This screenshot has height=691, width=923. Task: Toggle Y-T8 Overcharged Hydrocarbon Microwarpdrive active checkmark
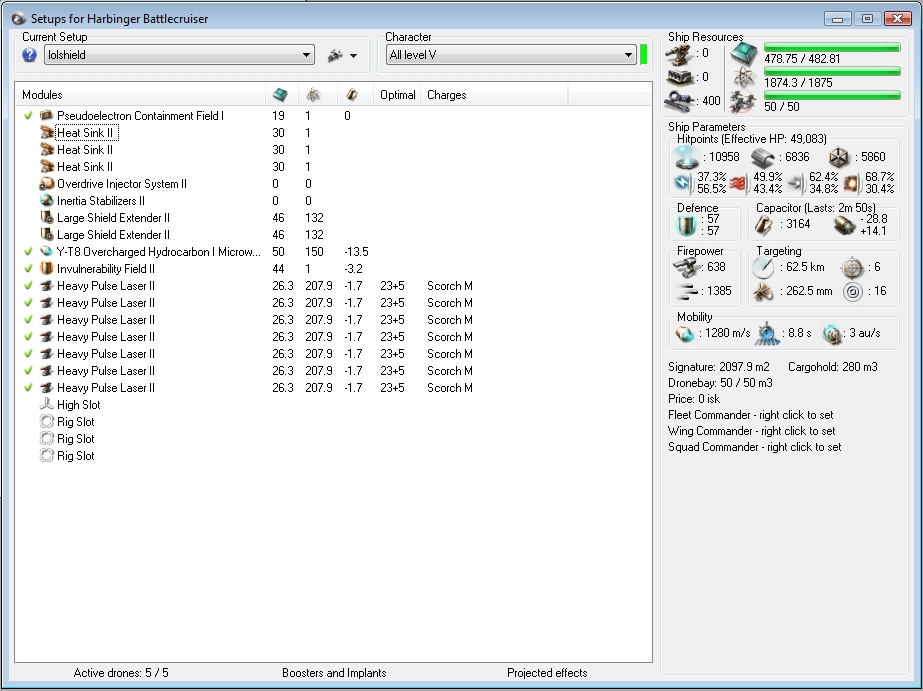[x=28, y=251]
